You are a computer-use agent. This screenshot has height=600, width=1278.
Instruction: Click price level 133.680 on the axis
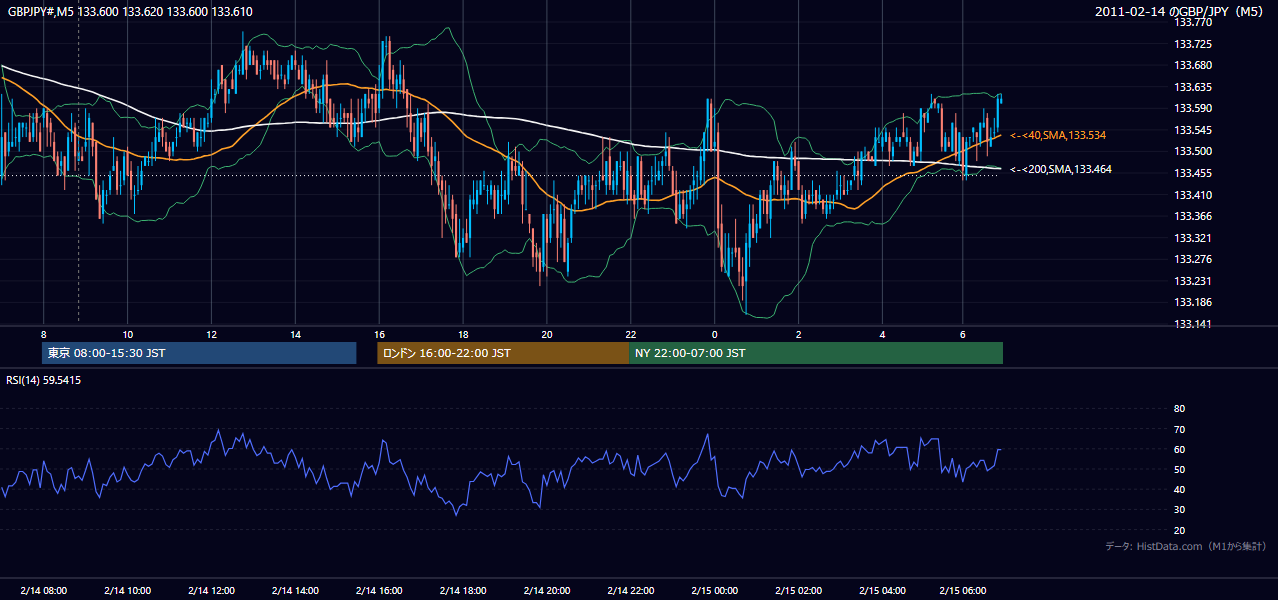(1192, 65)
